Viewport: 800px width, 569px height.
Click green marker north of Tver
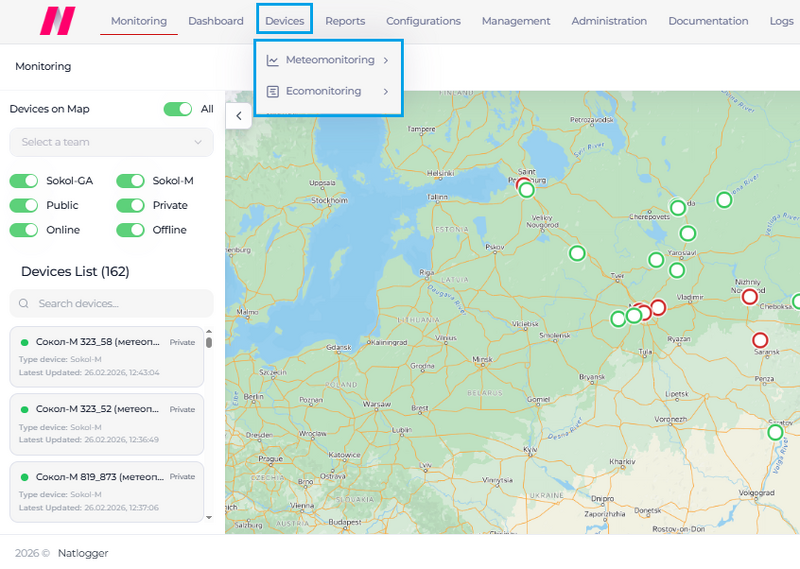577,253
